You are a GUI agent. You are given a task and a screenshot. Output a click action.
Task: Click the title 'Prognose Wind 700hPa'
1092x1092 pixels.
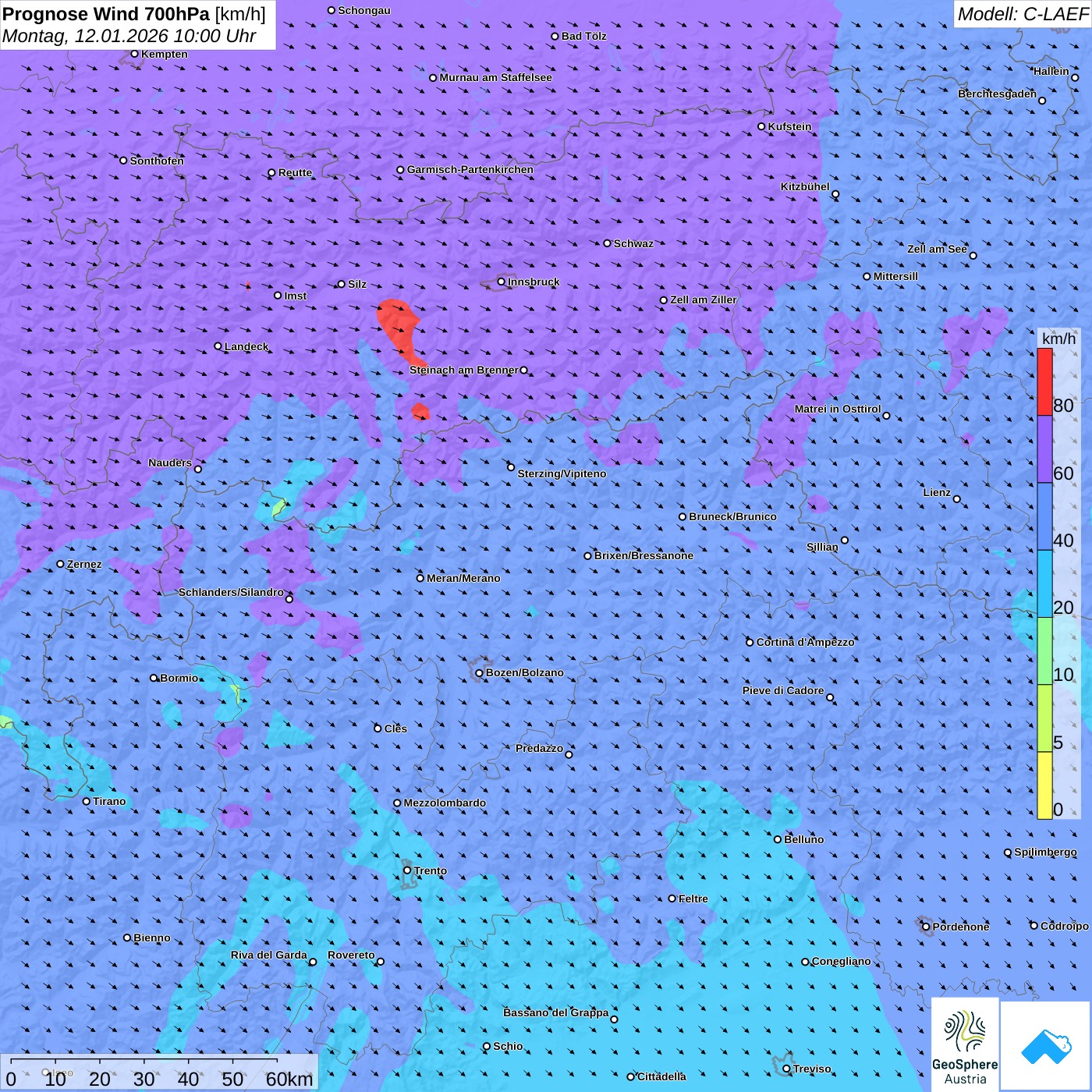tap(107, 14)
